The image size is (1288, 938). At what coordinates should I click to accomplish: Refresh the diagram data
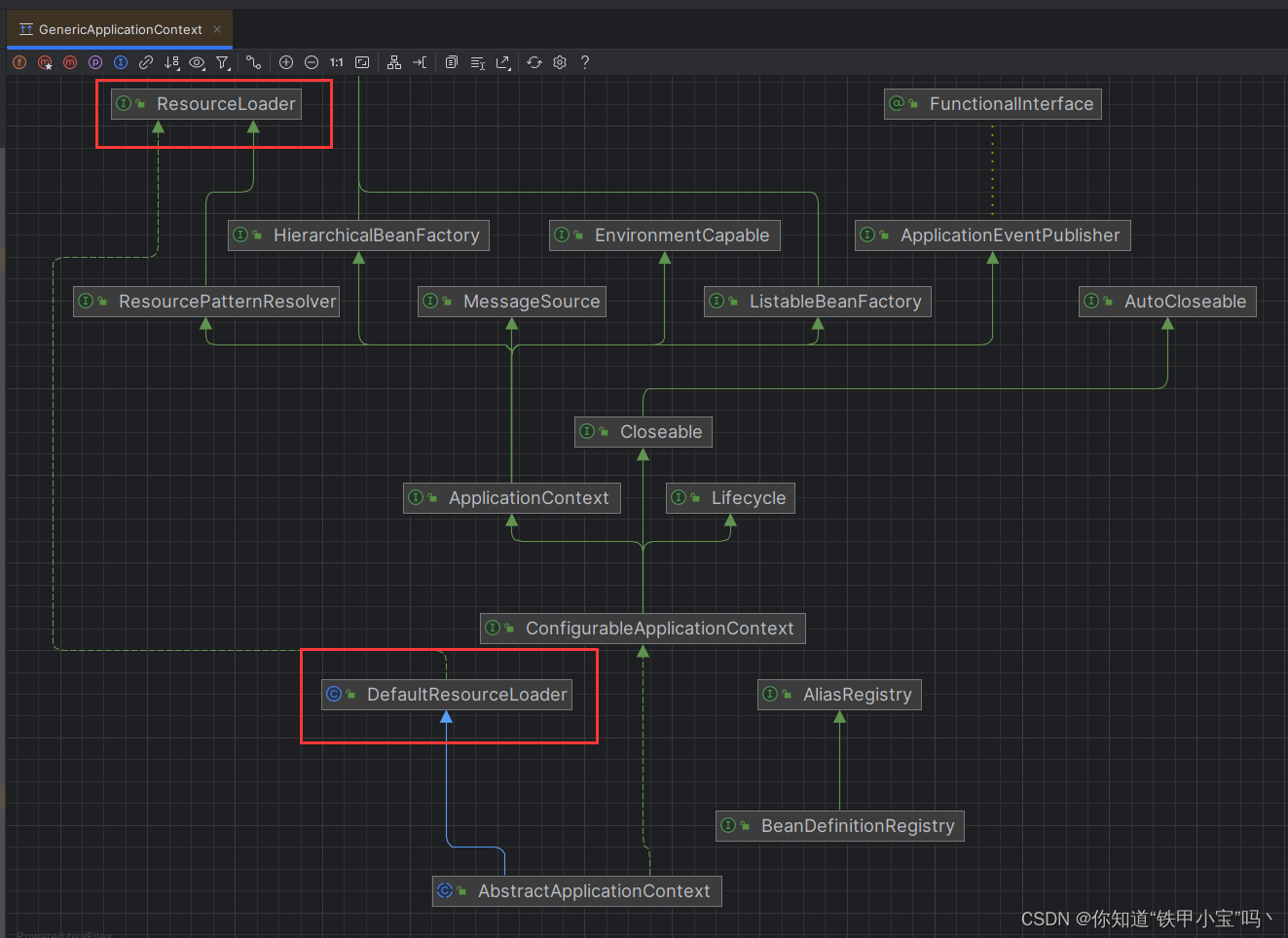pos(534,62)
